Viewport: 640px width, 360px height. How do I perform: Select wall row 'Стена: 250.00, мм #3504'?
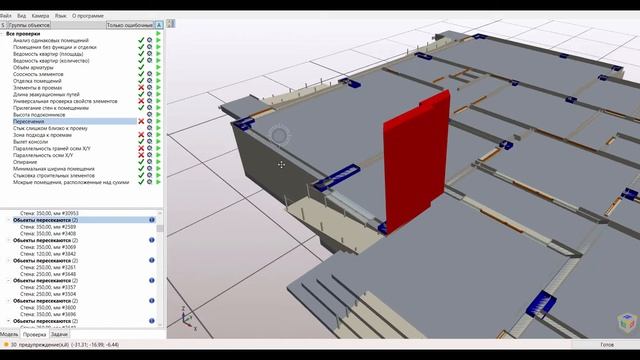48,294
